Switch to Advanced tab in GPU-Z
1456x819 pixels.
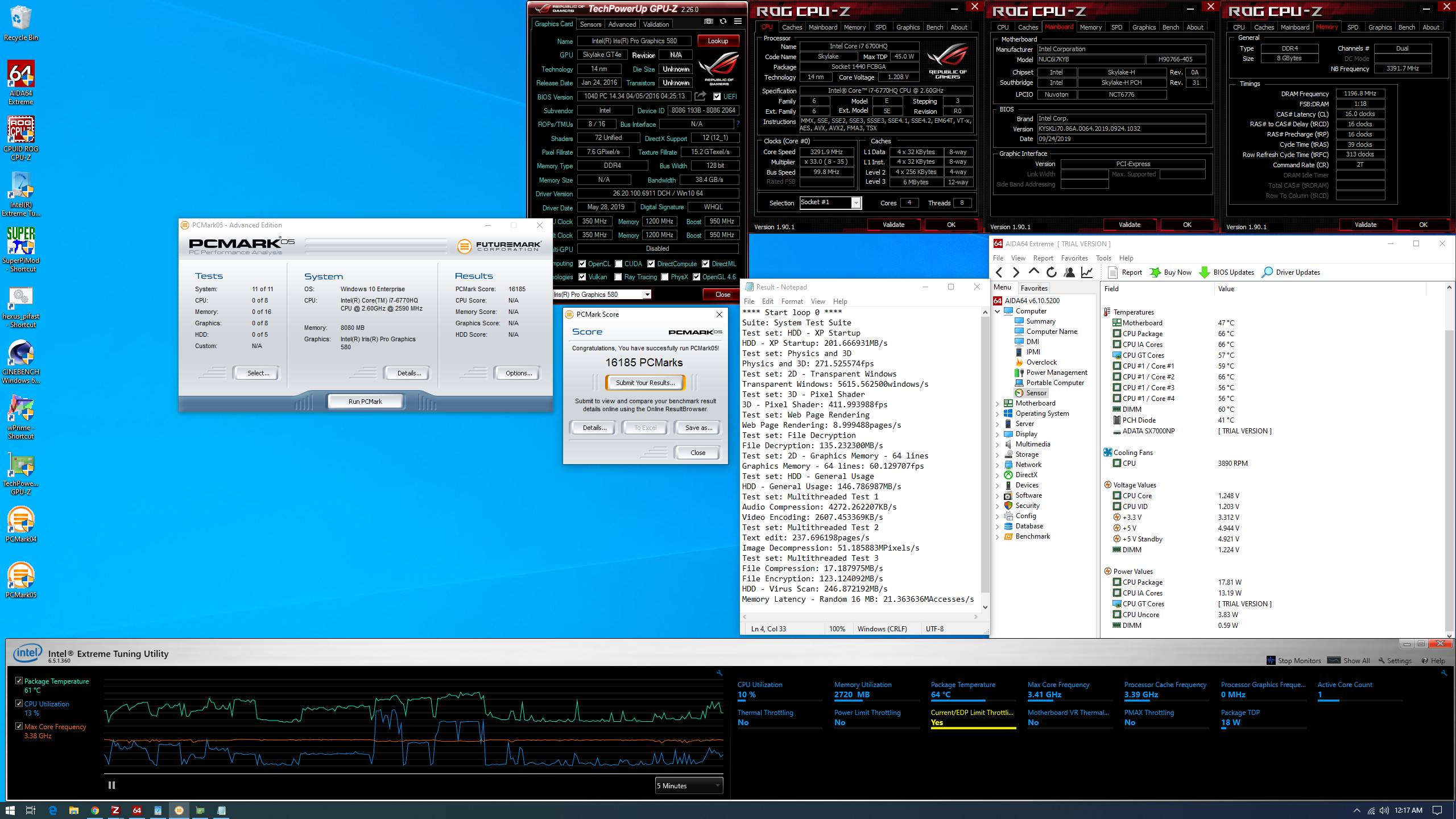tap(622, 24)
